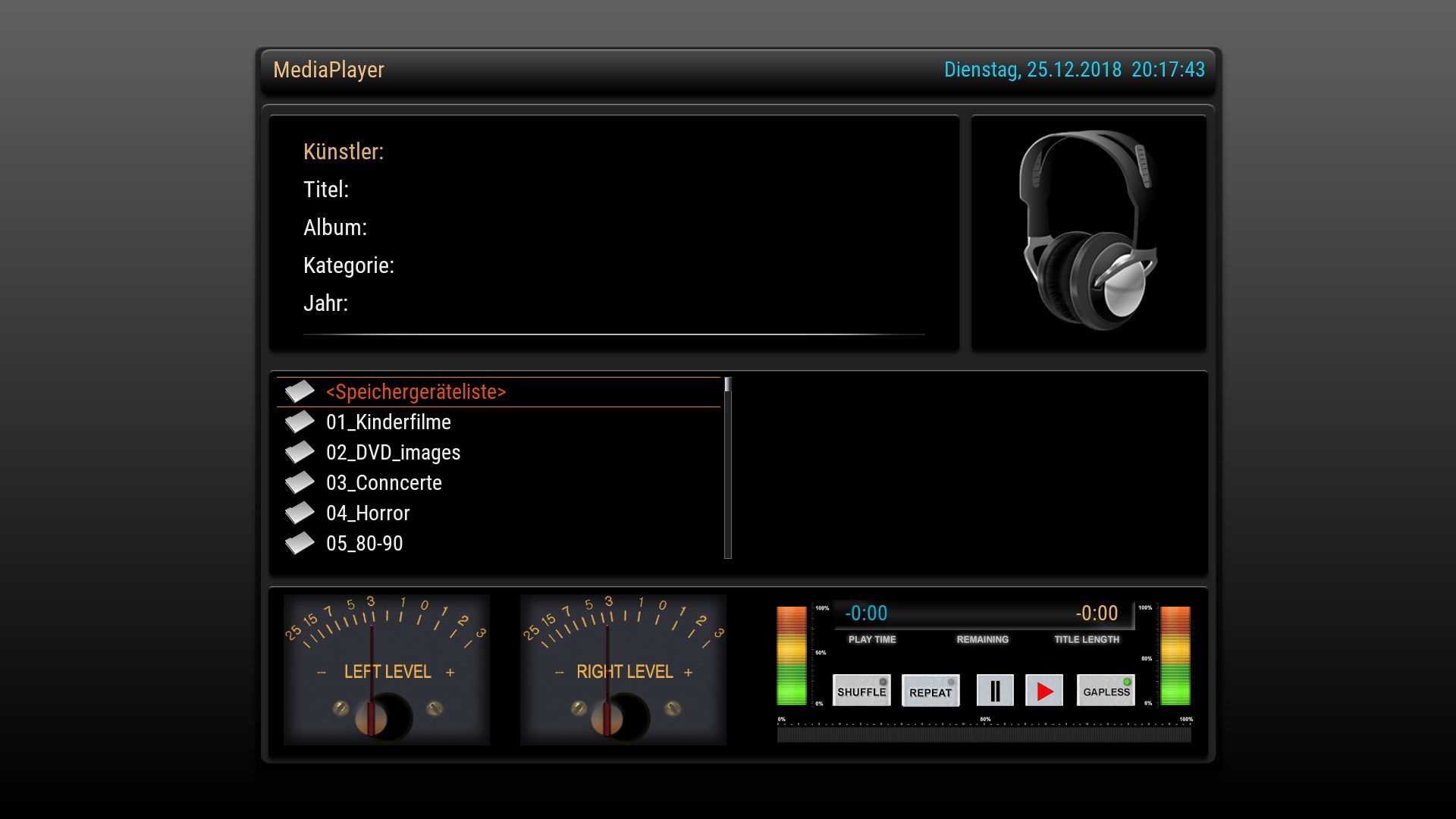
Task: Click the LEFT LEVEL VU meter
Action: coord(386,670)
